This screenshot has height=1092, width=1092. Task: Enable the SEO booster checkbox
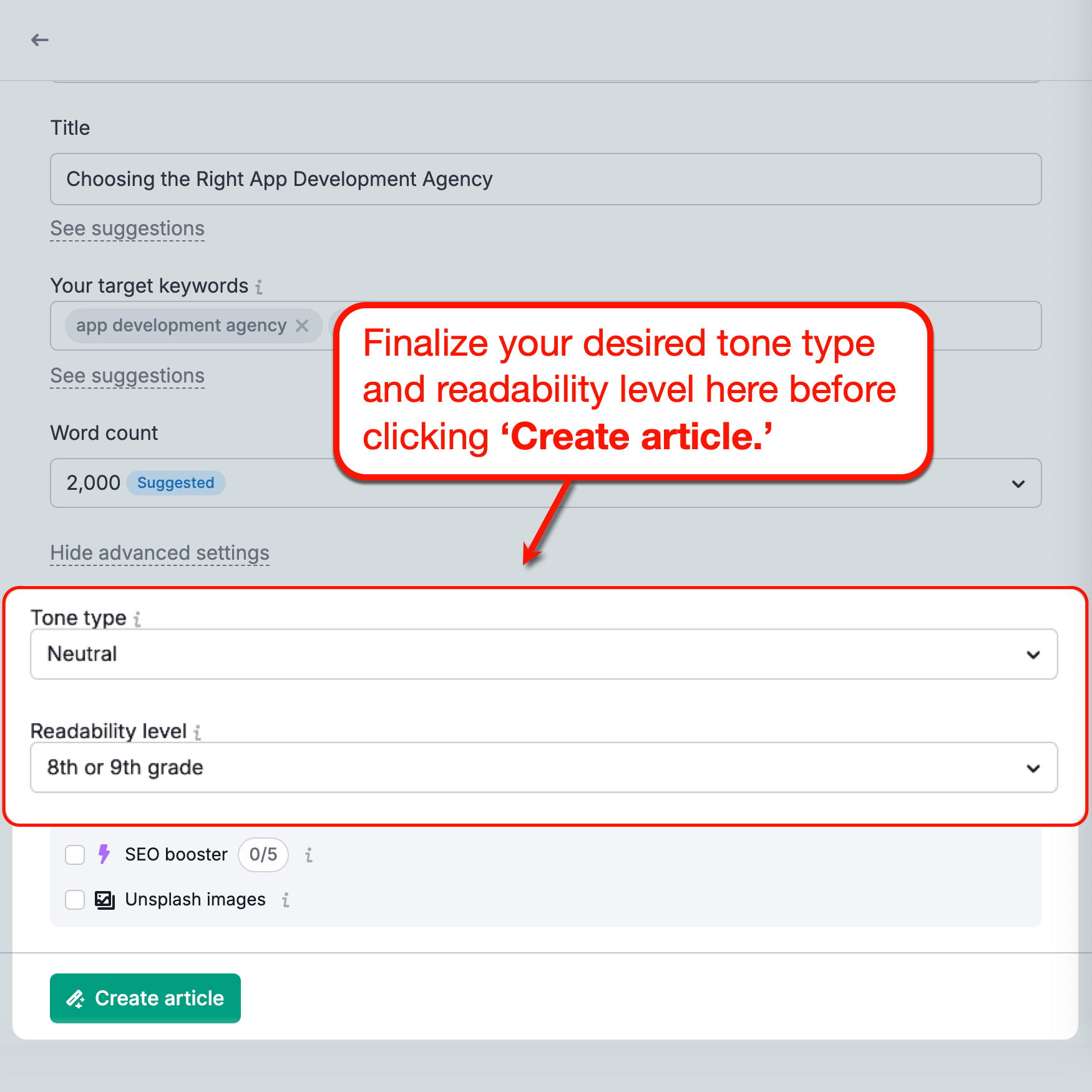pyautogui.click(x=75, y=855)
